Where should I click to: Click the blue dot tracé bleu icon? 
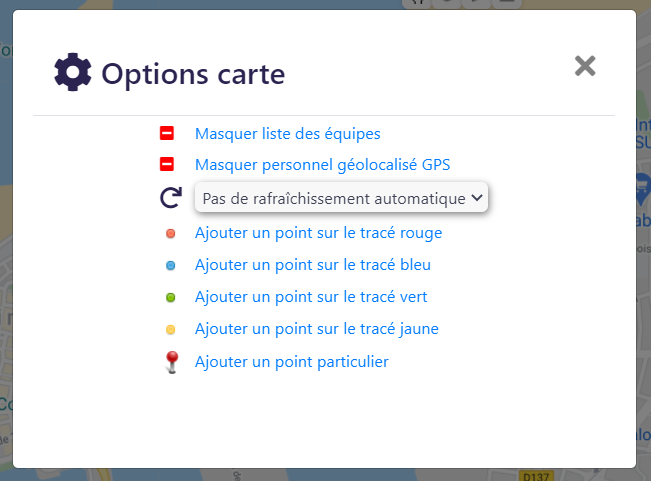click(171, 266)
